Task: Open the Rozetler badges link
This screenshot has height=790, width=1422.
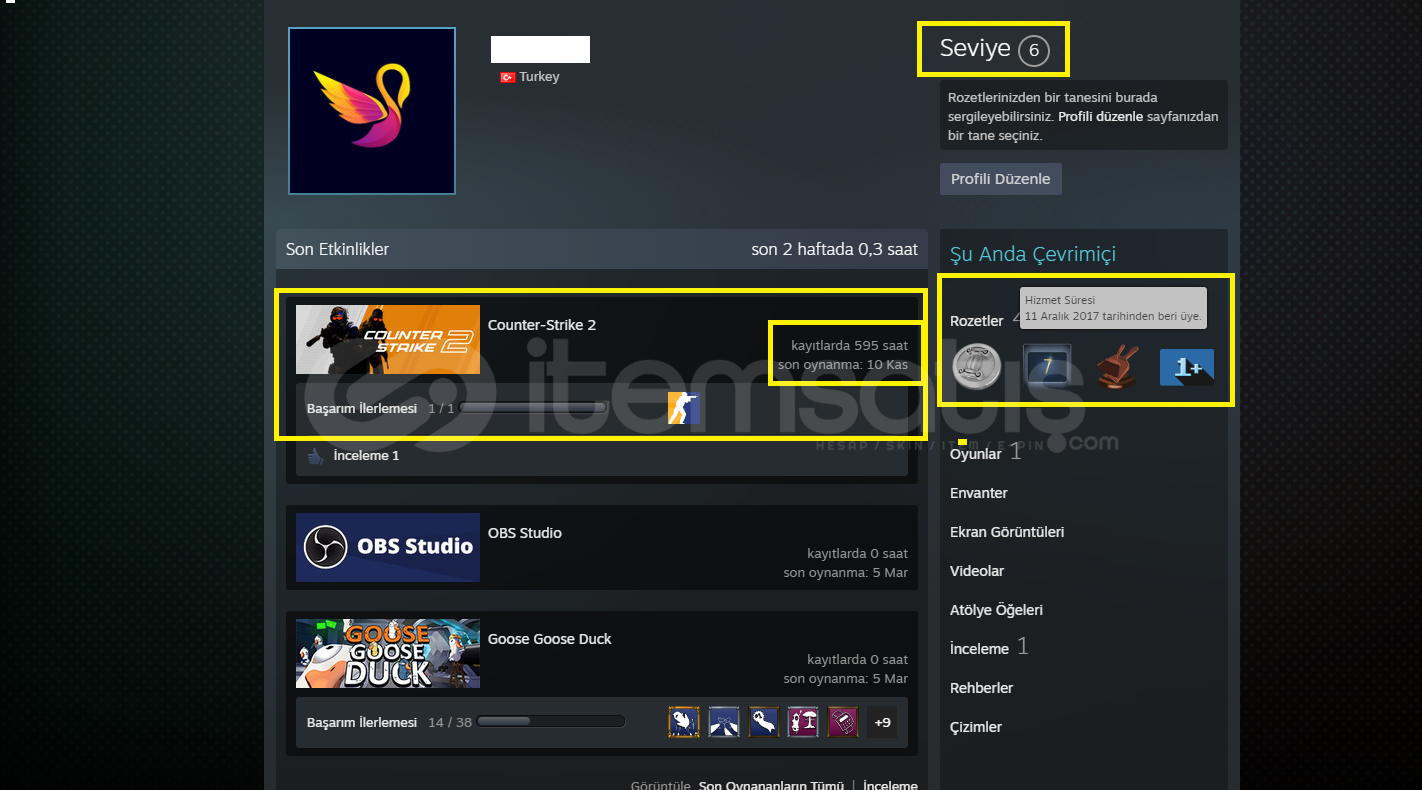Action: [x=976, y=321]
